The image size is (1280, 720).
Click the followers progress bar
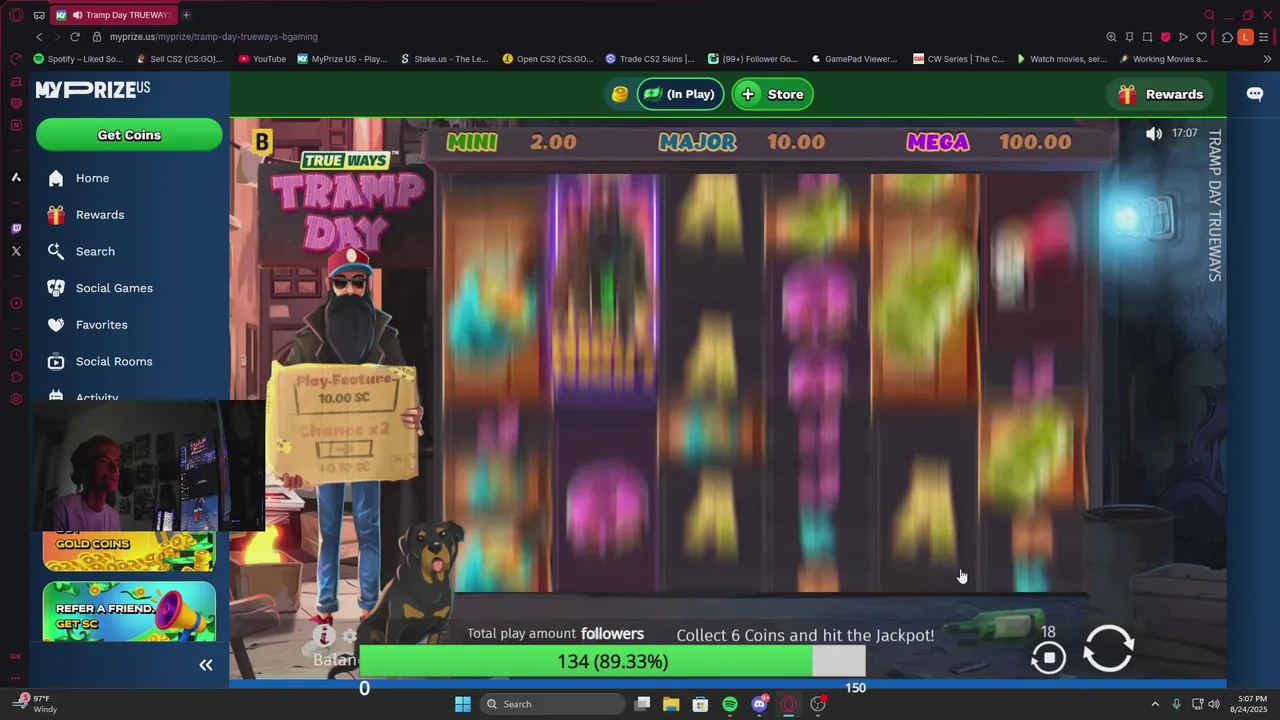(612, 661)
